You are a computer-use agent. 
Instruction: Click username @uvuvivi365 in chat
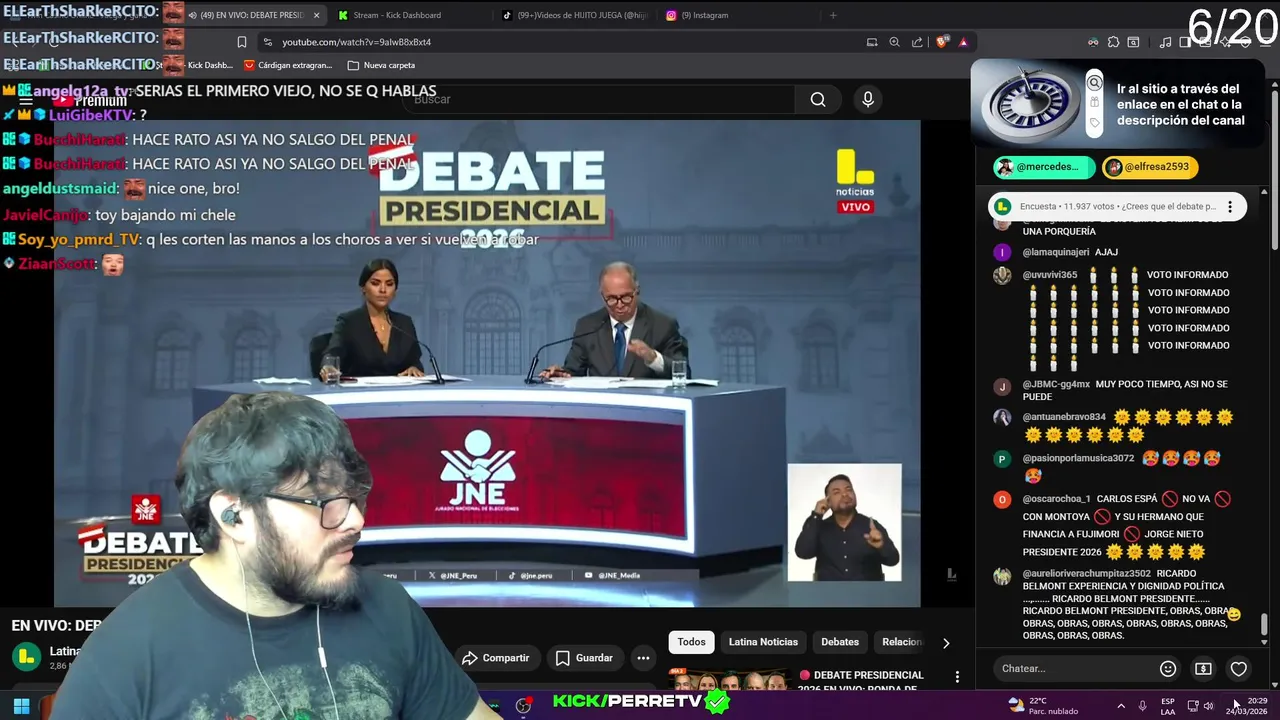coord(1049,274)
